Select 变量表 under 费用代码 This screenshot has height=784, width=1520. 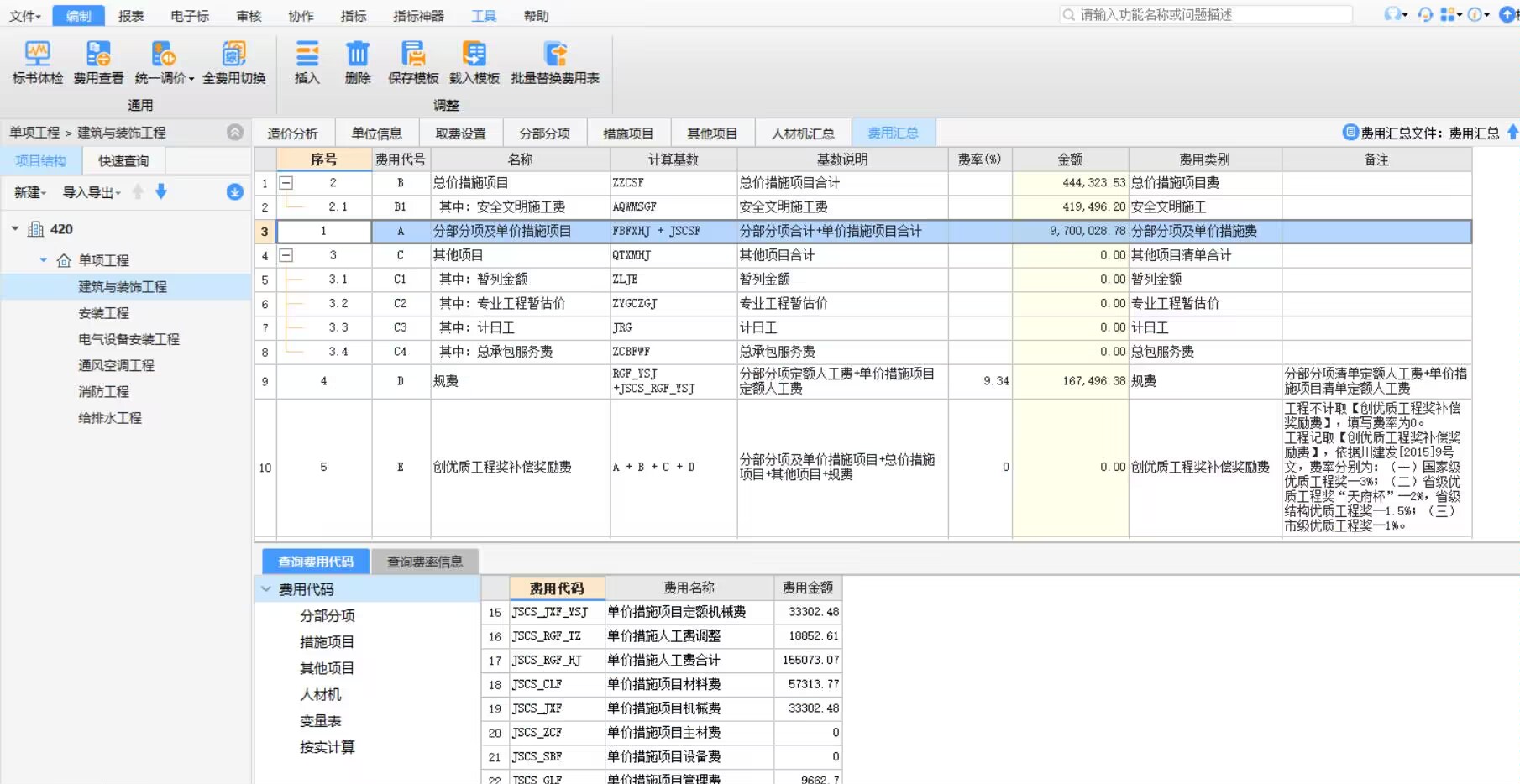point(320,721)
